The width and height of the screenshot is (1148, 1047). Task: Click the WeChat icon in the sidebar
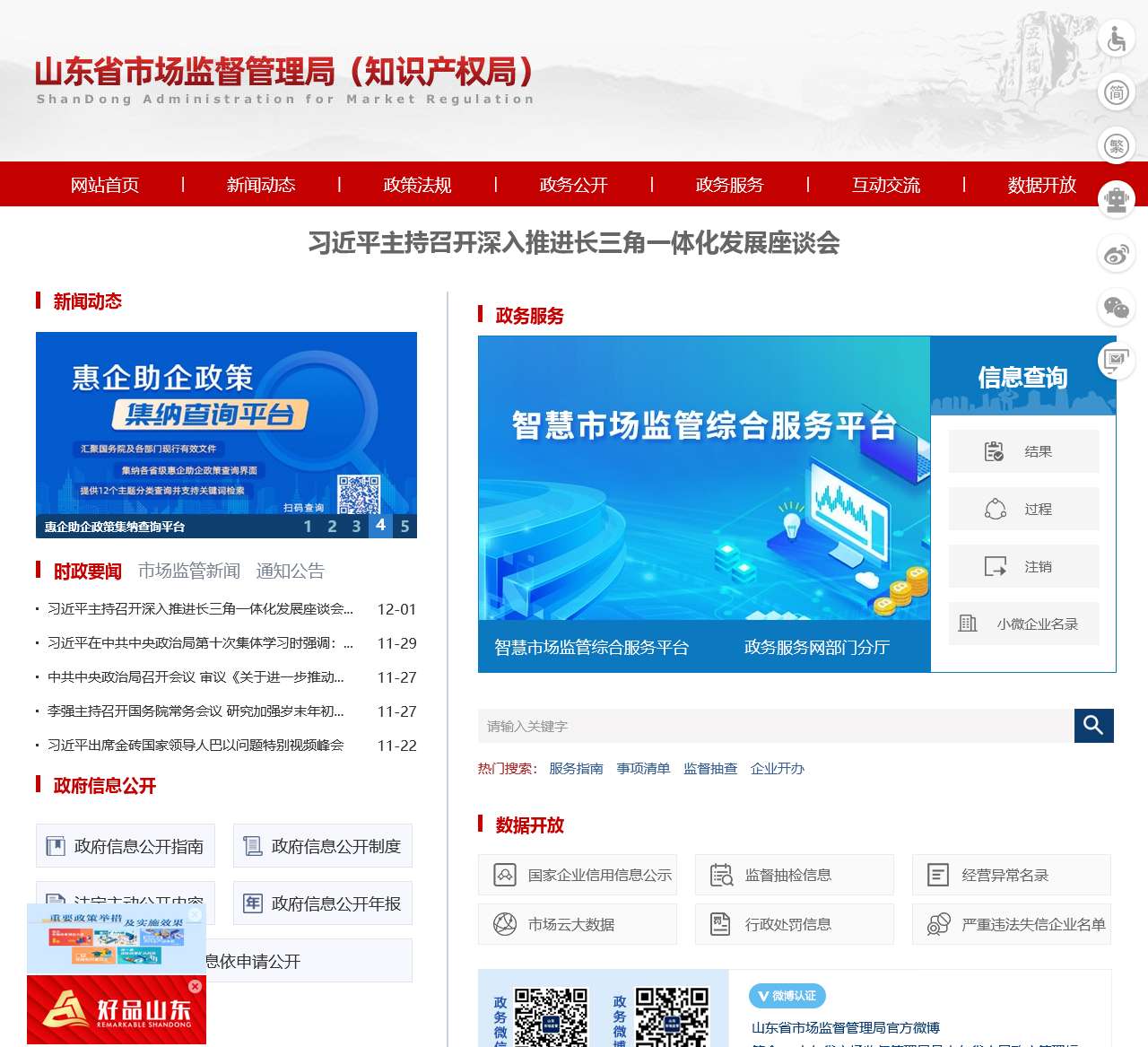pyautogui.click(x=1115, y=307)
